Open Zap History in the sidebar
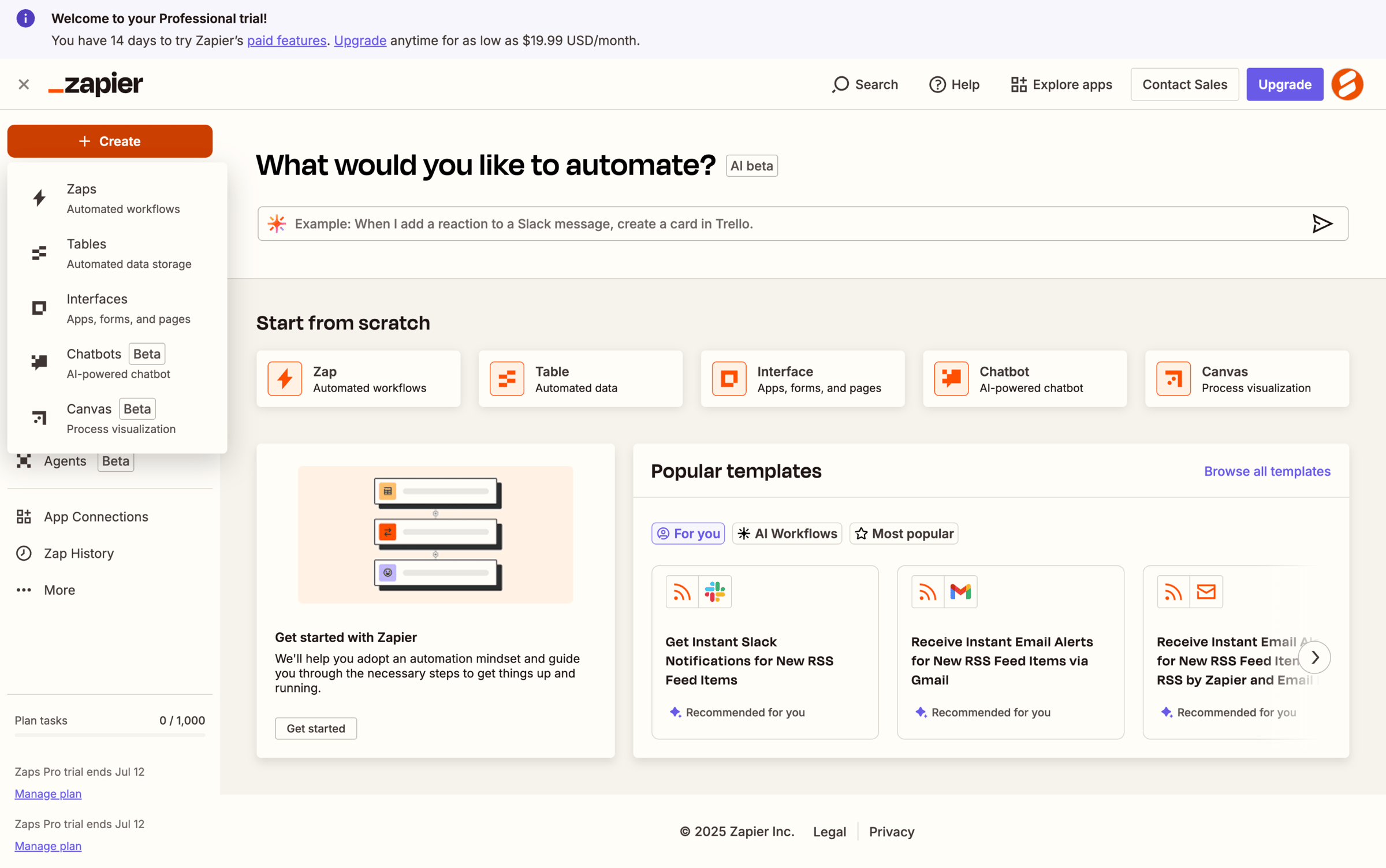The width and height of the screenshot is (1386, 868). [110, 553]
